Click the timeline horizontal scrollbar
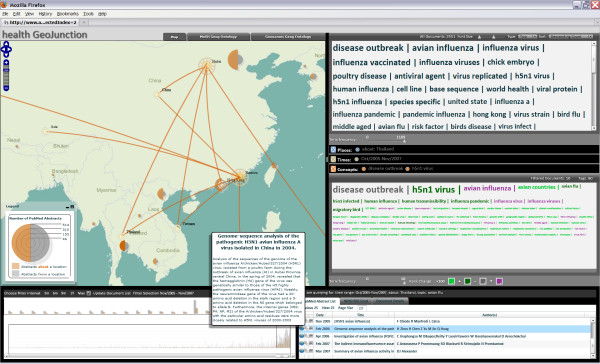Viewport: 600px width, 364px height. [149, 356]
